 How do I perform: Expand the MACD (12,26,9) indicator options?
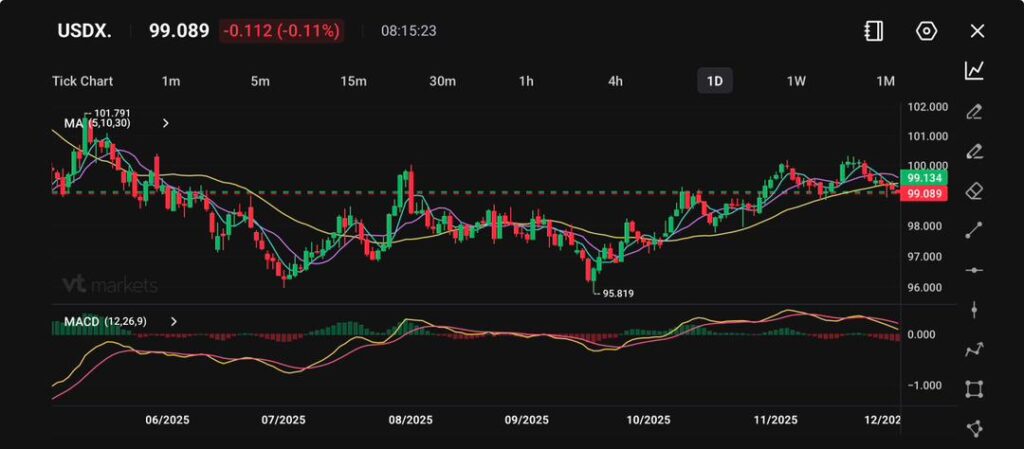(x=174, y=321)
